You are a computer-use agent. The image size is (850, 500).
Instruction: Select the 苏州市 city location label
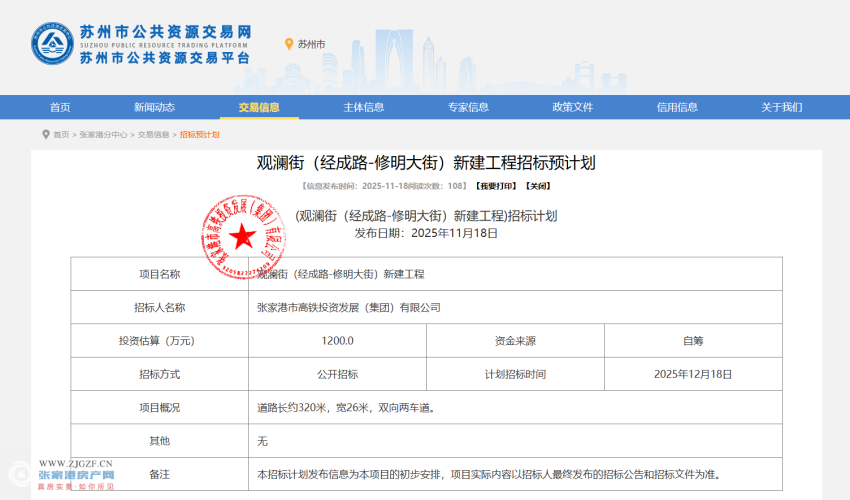click(311, 44)
